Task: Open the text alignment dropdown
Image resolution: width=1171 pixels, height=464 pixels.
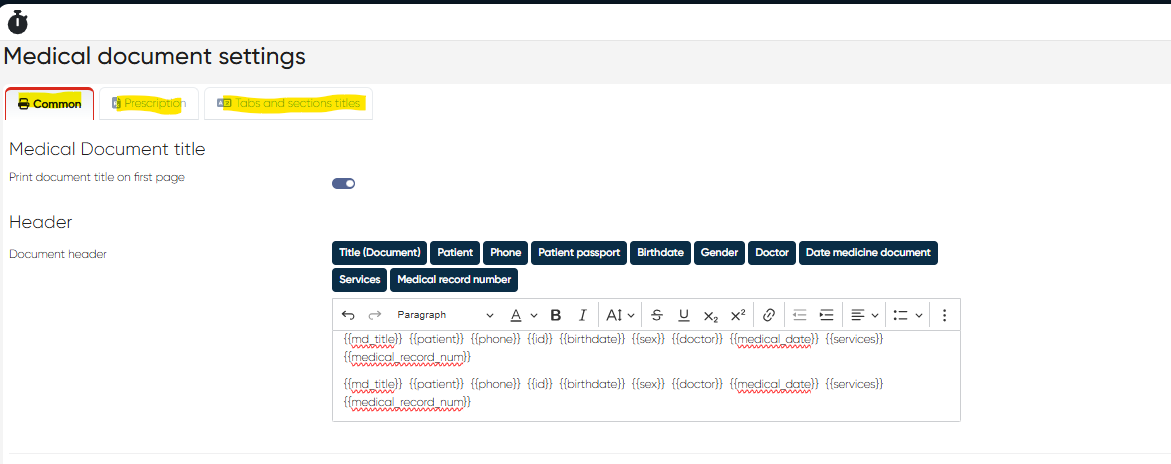Action: (864, 315)
